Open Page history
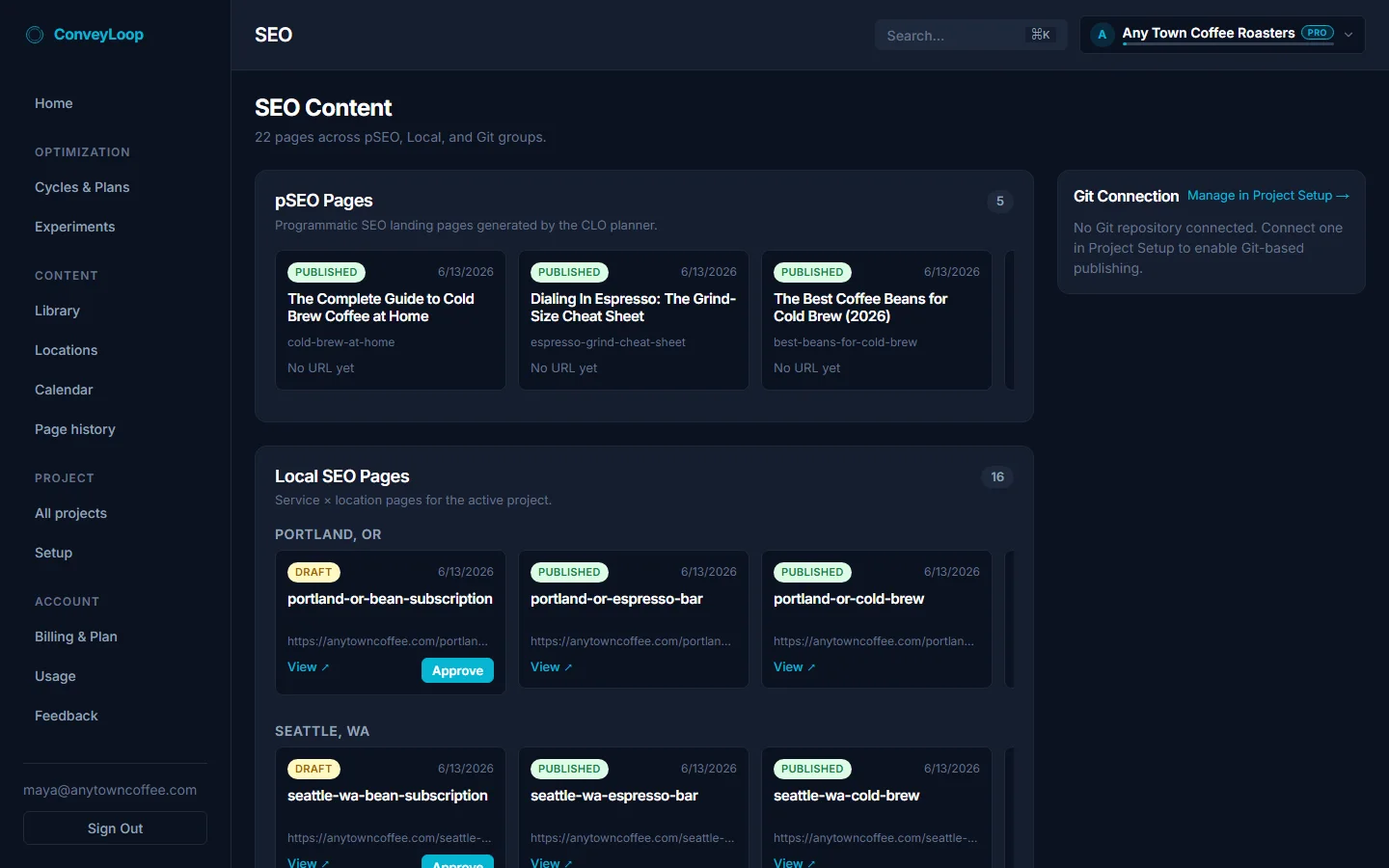The height and width of the screenshot is (868, 1389). pos(75,429)
